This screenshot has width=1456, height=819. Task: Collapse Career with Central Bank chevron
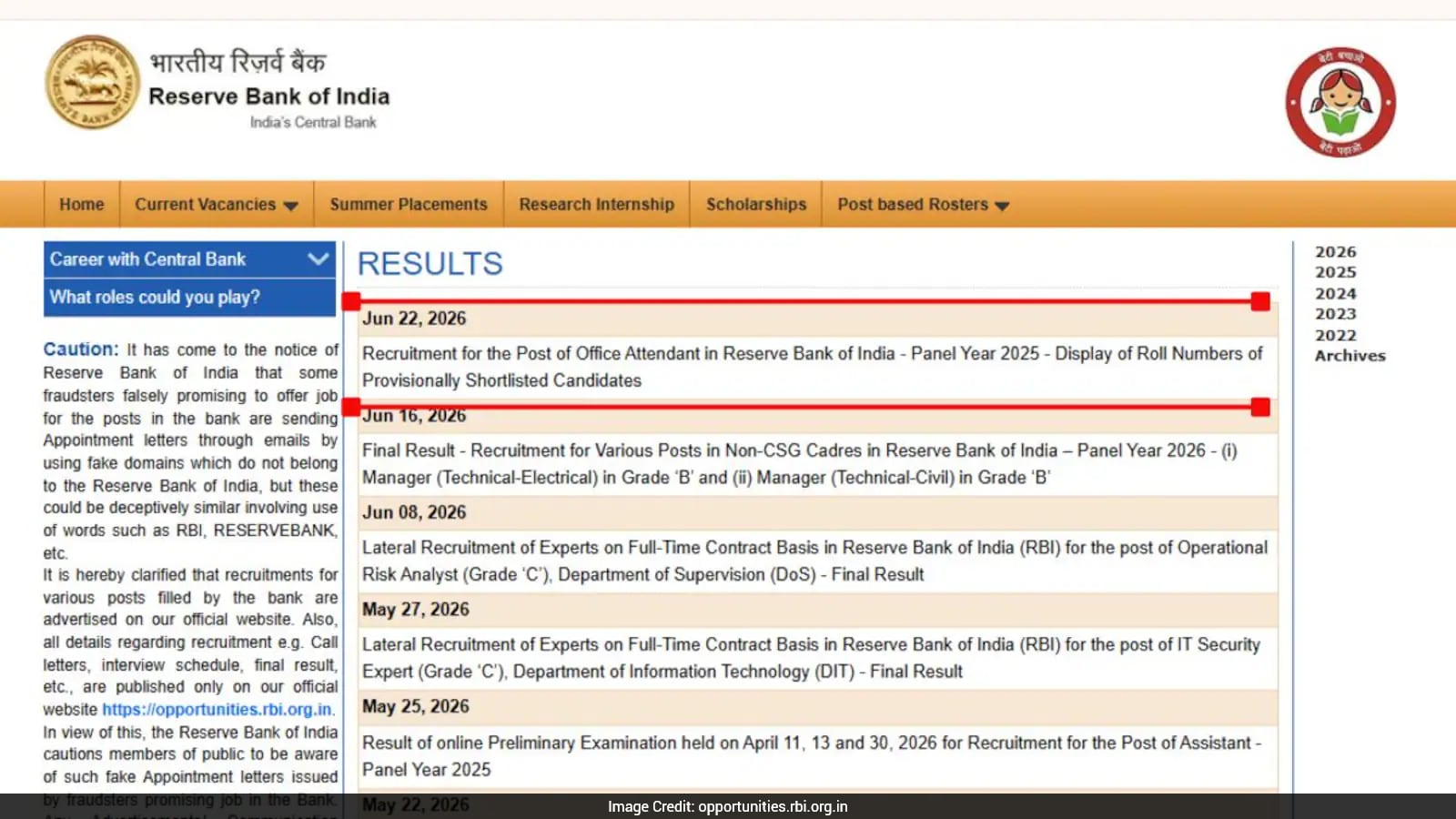[x=318, y=258]
